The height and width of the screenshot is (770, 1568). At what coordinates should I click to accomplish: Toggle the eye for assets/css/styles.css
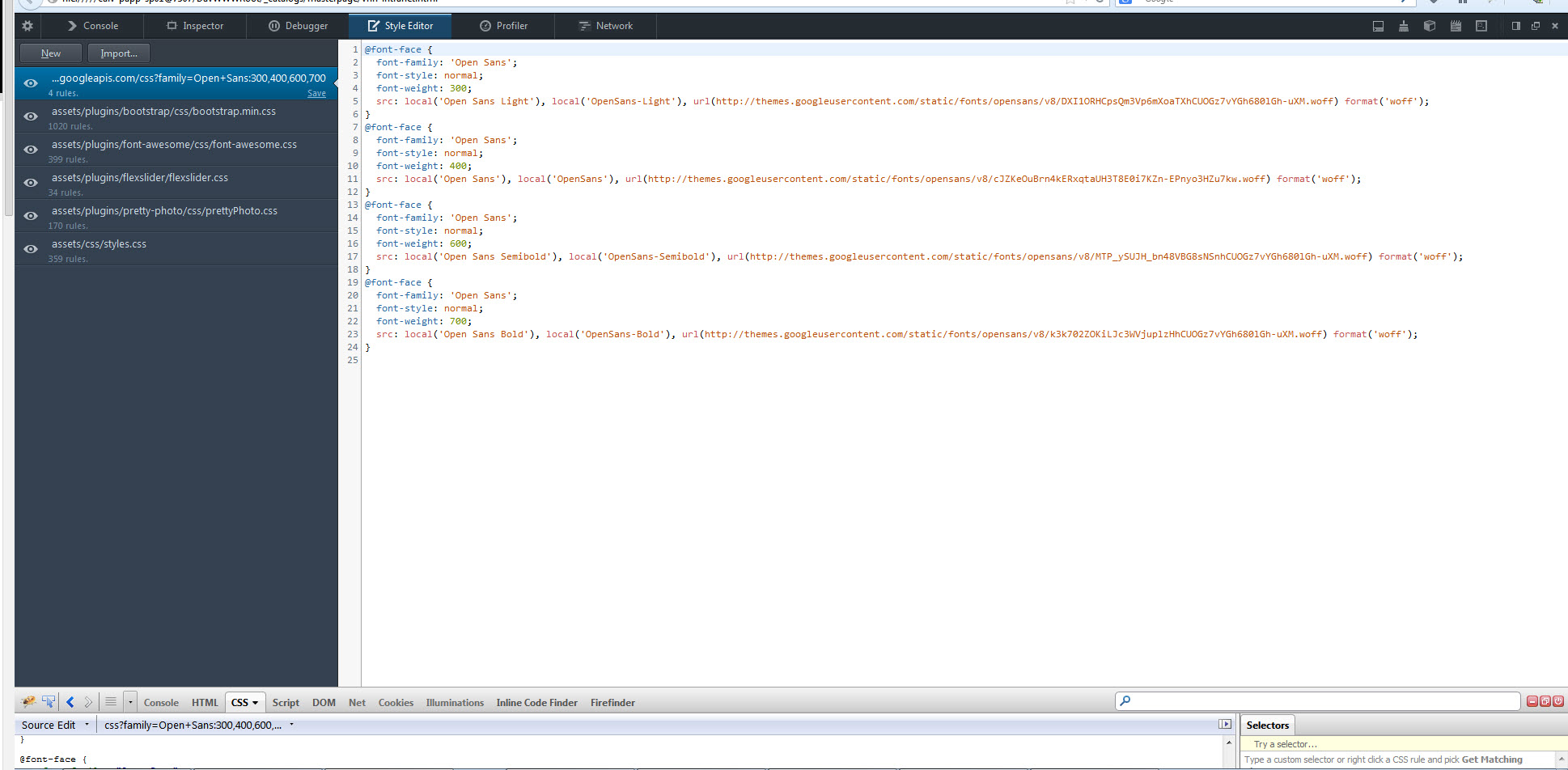[31, 249]
